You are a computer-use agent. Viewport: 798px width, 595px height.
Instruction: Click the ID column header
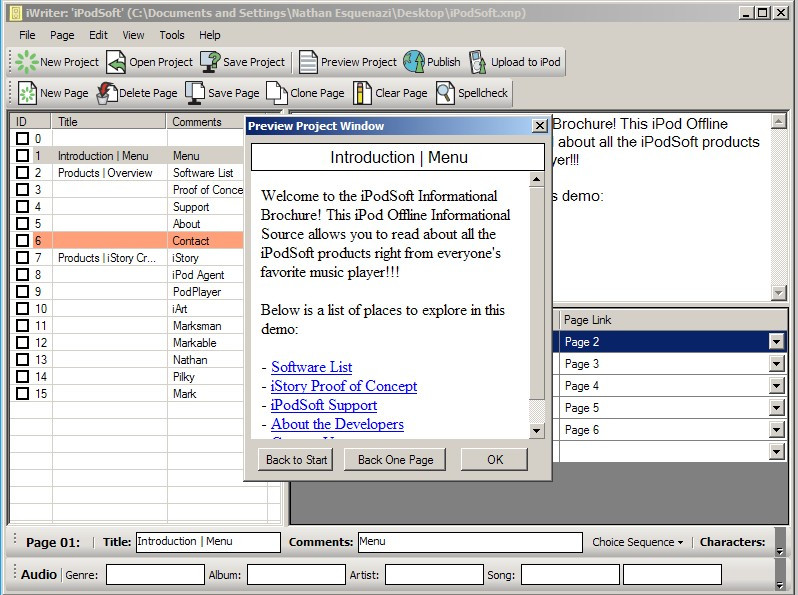point(31,122)
